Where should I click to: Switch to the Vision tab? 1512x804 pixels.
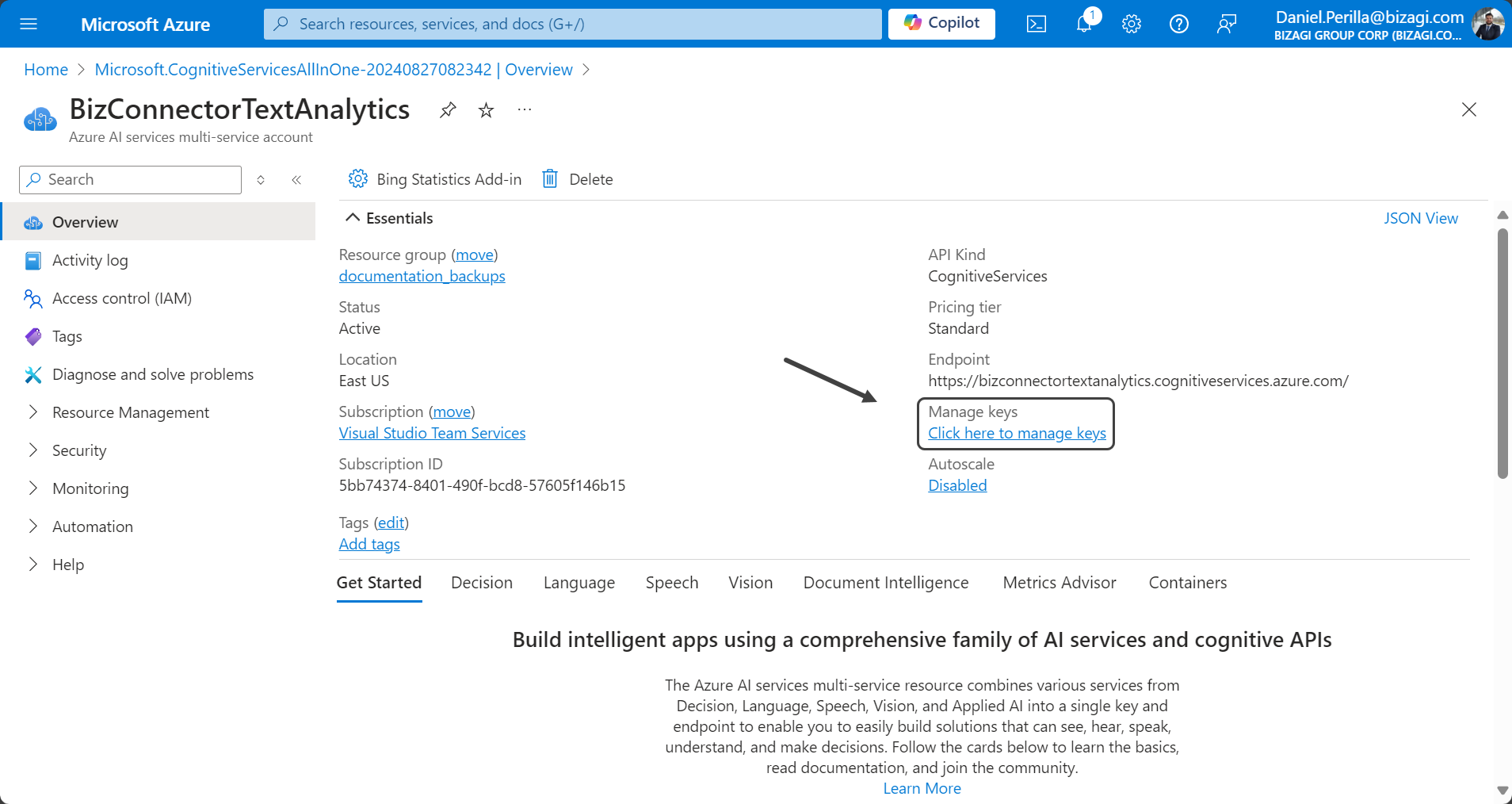pos(750,583)
